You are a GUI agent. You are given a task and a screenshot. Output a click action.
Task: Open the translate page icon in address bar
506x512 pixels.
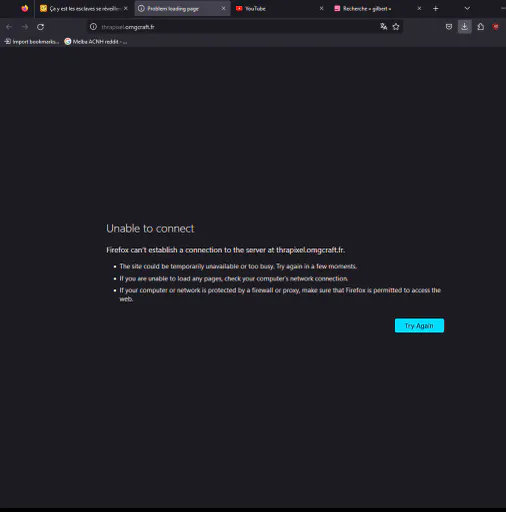384,27
